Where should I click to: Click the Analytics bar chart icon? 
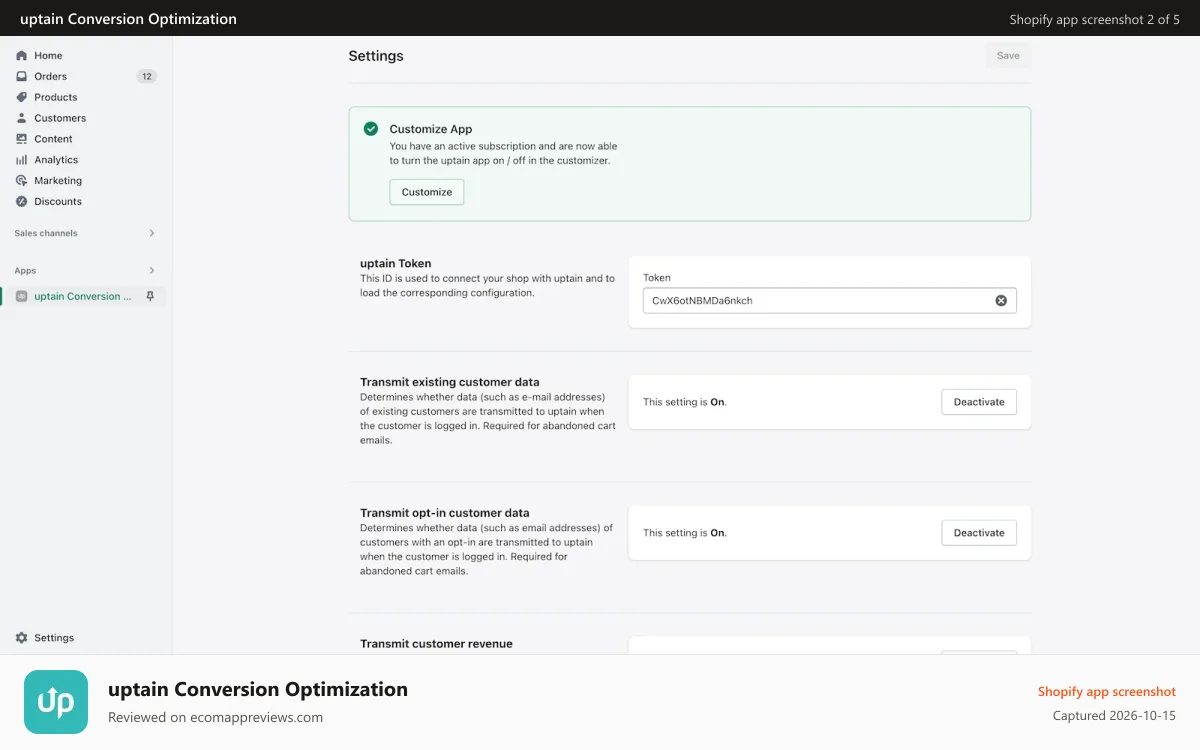(22, 160)
